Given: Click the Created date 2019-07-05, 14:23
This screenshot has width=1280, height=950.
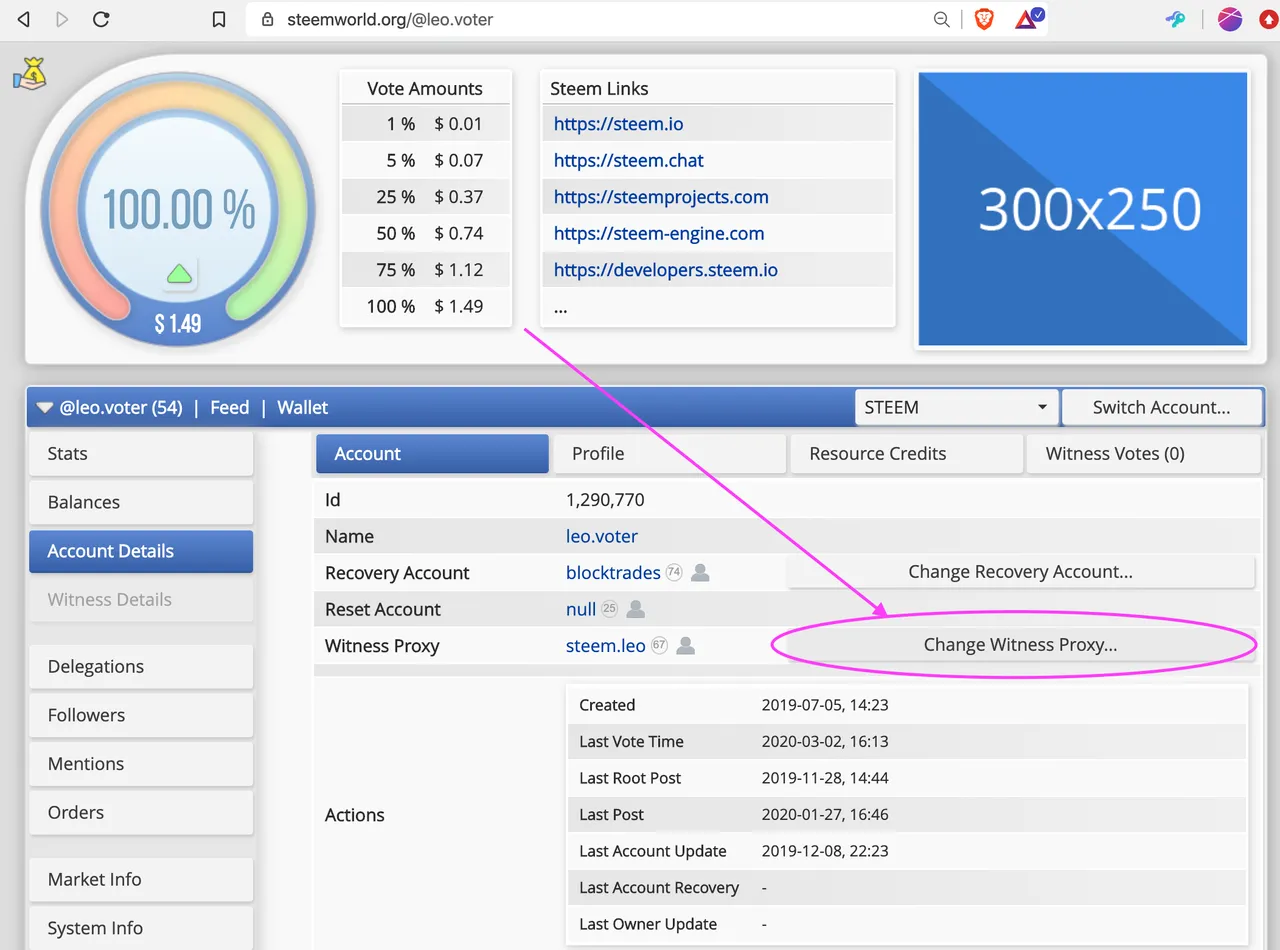Looking at the screenshot, I should tap(825, 705).
